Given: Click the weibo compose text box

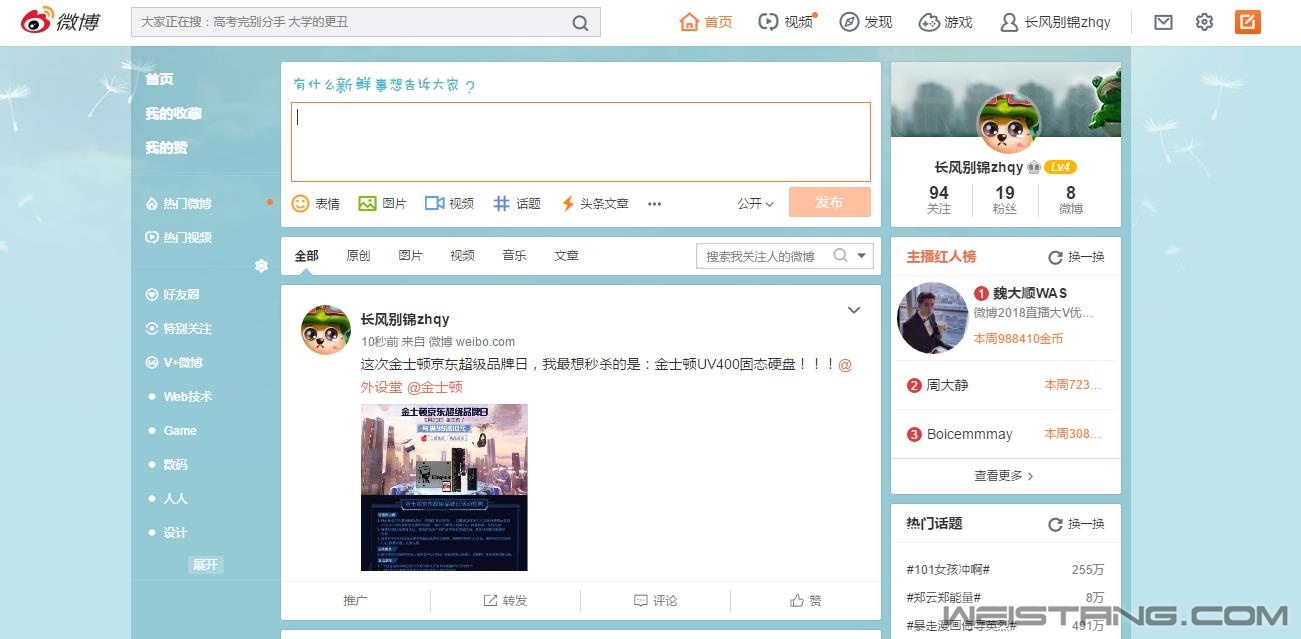Looking at the screenshot, I should click(581, 142).
